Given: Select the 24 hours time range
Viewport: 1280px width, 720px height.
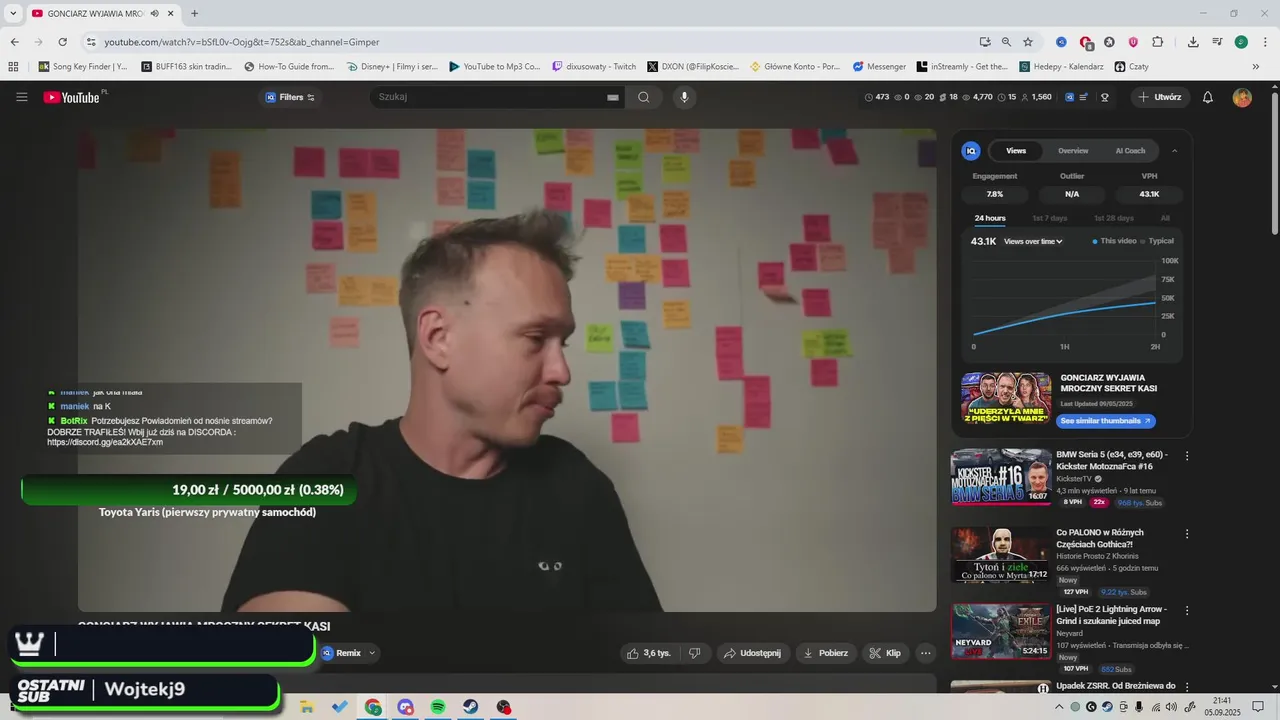Looking at the screenshot, I should (990, 218).
